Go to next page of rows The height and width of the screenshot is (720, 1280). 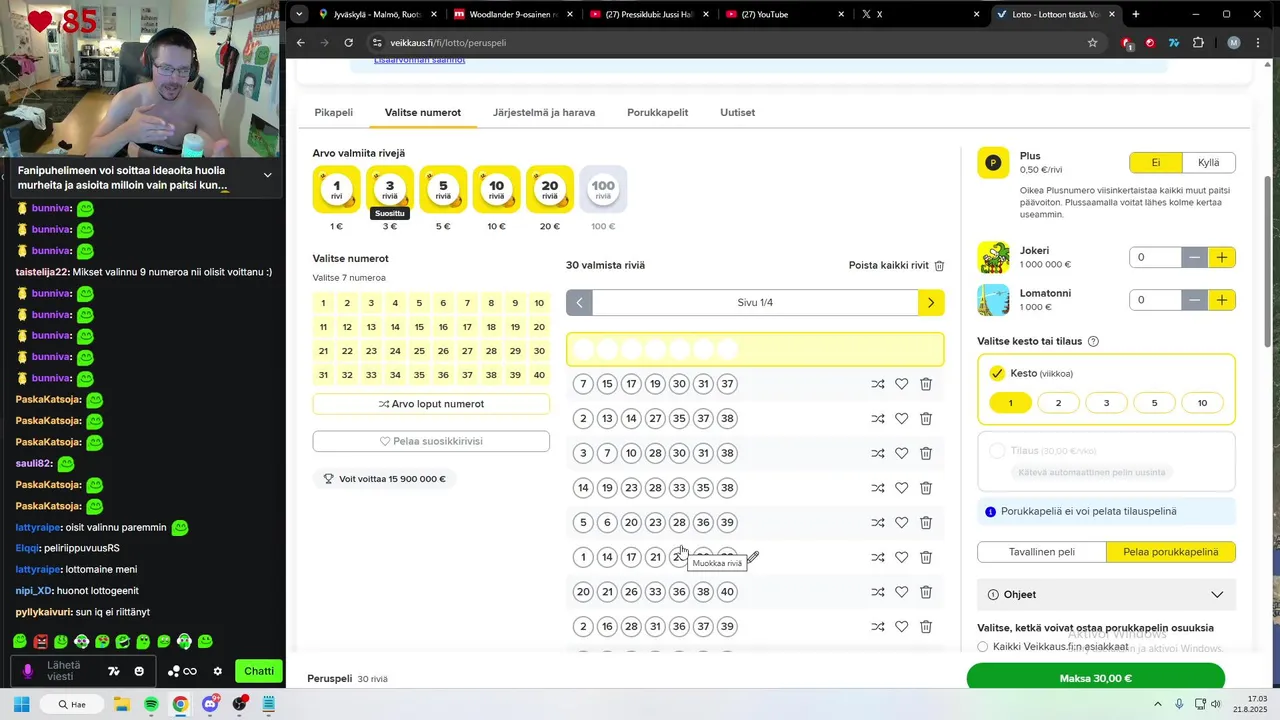click(931, 303)
